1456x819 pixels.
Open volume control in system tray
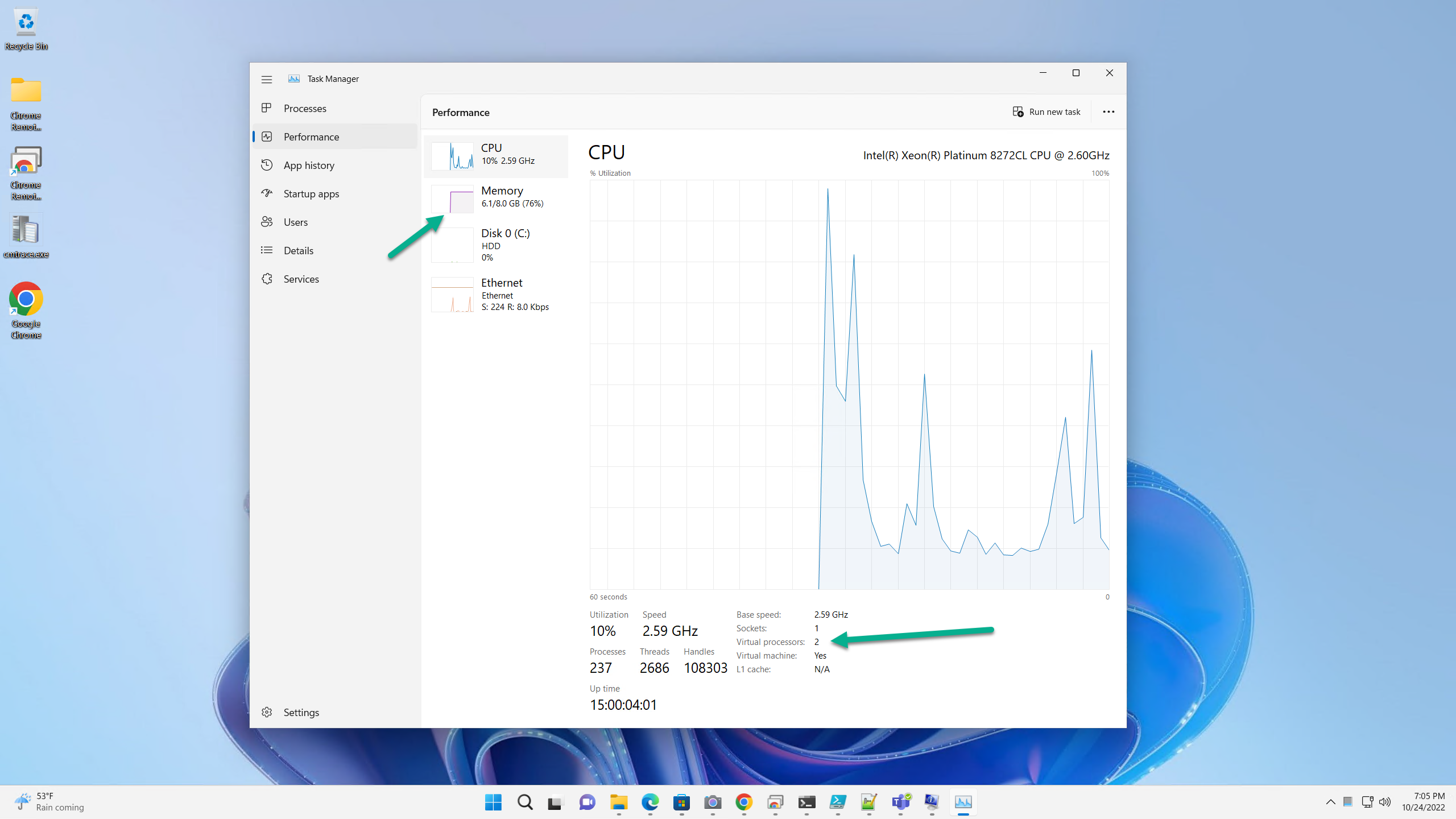[x=1385, y=802]
